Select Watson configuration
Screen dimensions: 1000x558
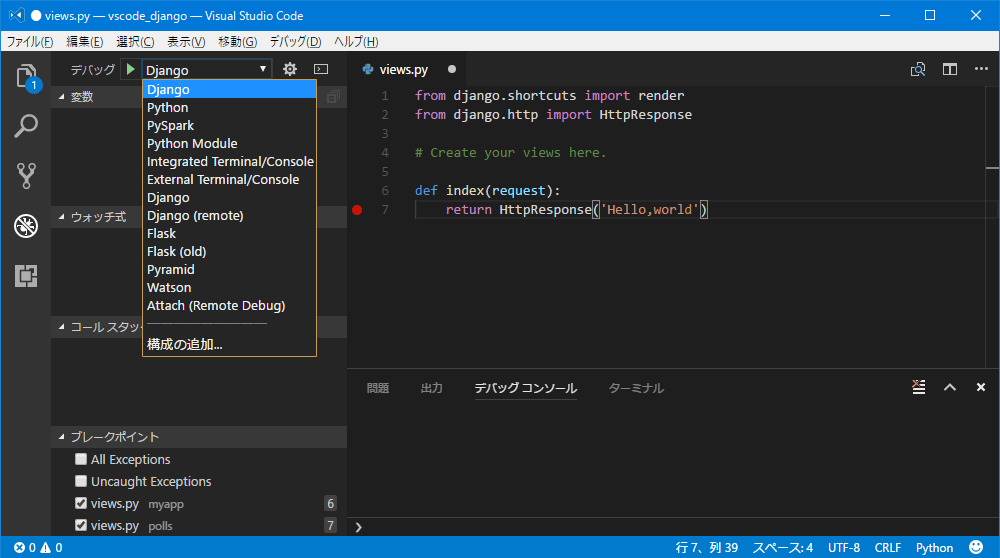tap(230, 288)
